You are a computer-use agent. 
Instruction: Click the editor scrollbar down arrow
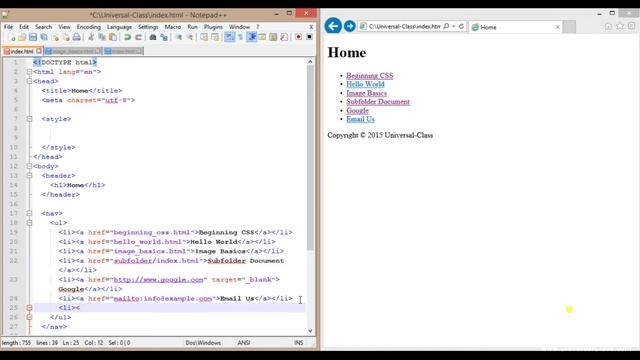310,331
